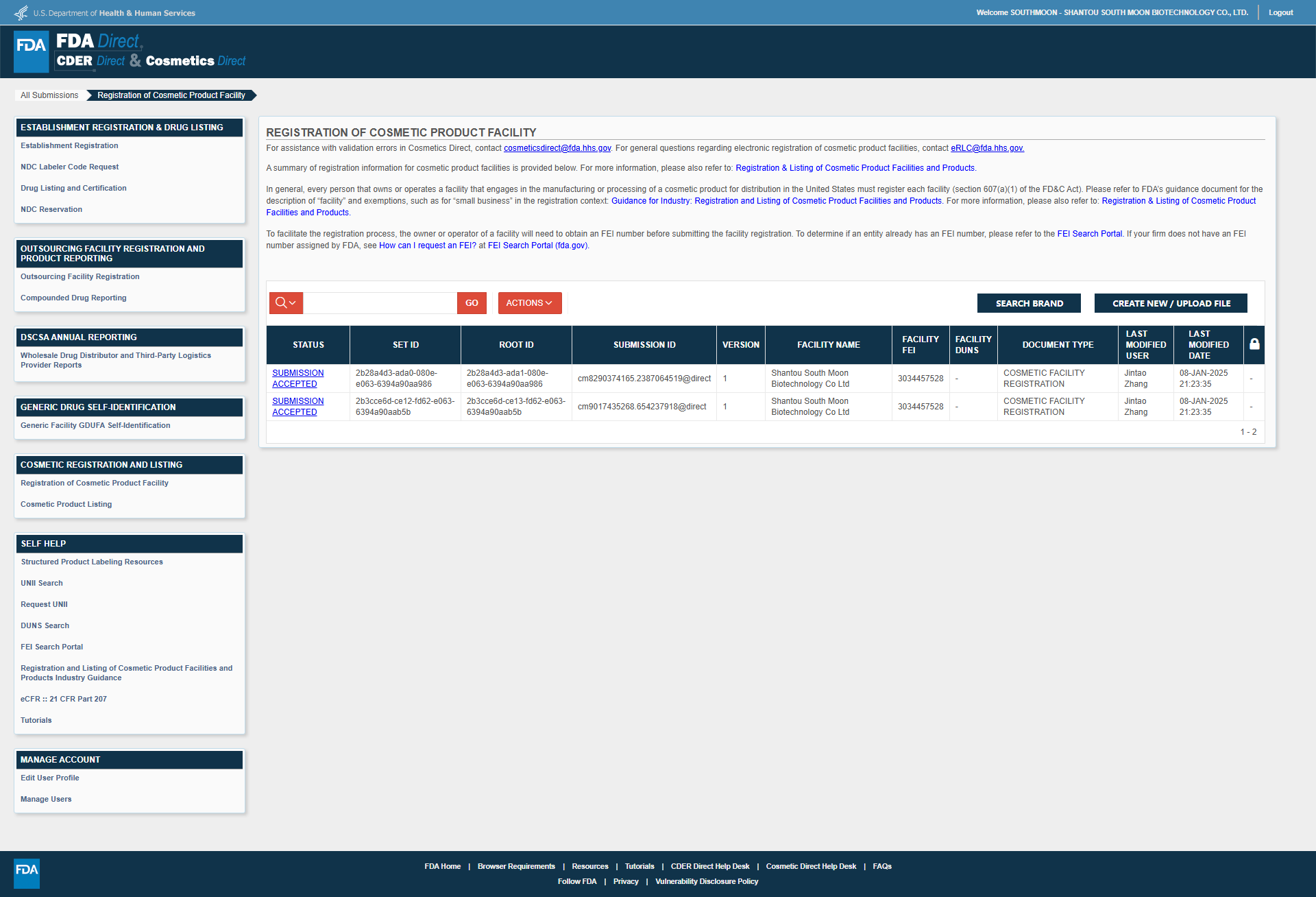
Task: Click the FDA logo in header
Action: pyautogui.click(x=32, y=51)
